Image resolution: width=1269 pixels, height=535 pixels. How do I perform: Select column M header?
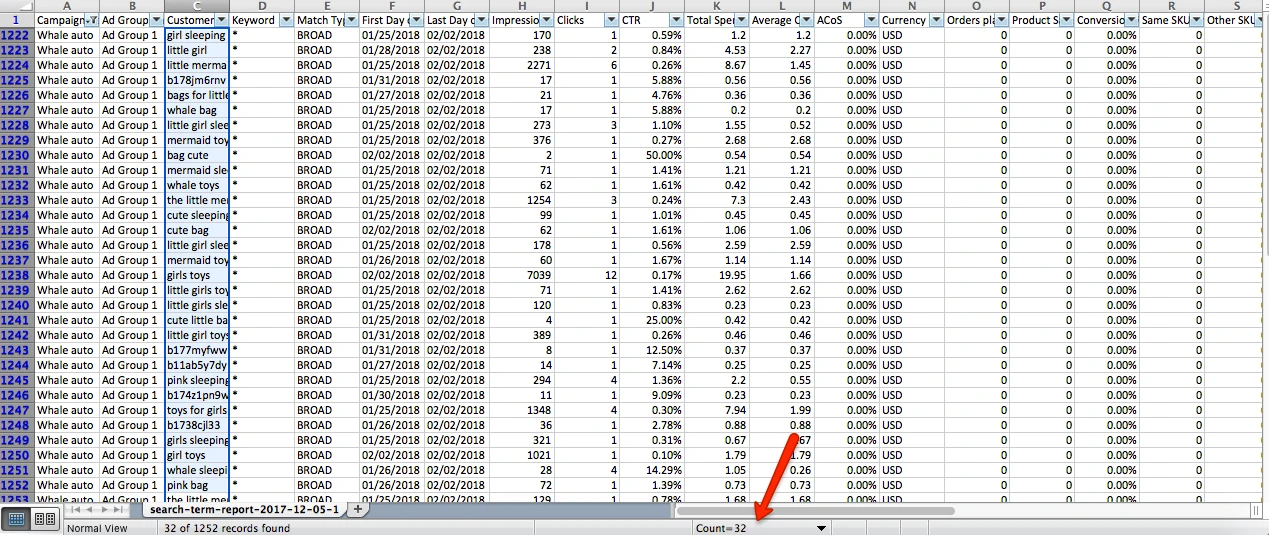[x=847, y=6]
